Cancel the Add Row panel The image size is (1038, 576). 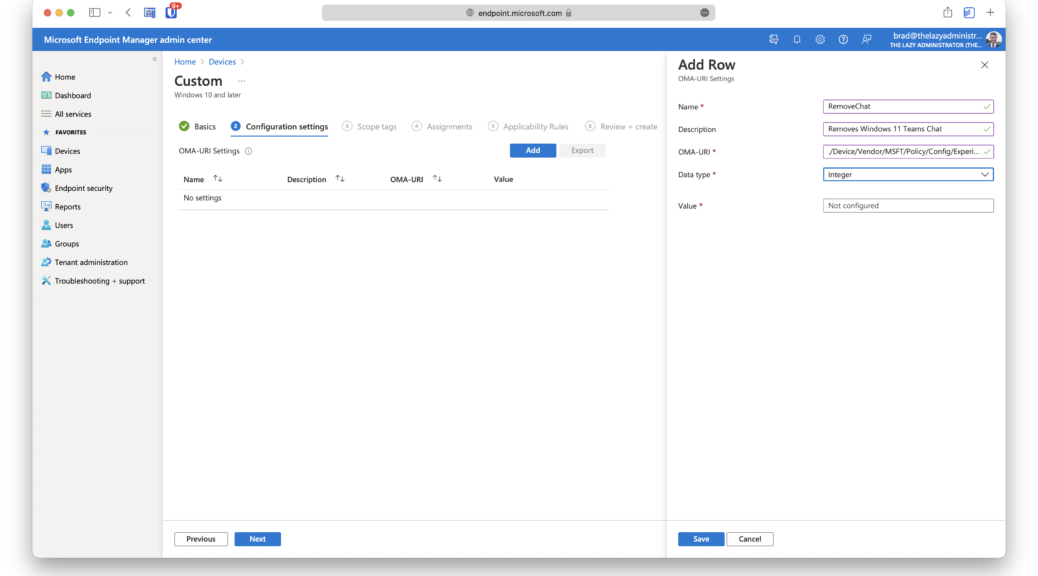[750, 539]
